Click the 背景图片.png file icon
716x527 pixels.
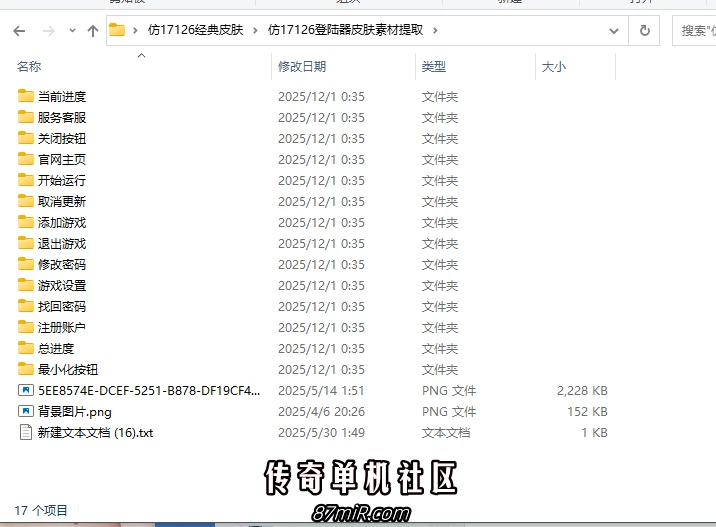pyautogui.click(x=26, y=411)
